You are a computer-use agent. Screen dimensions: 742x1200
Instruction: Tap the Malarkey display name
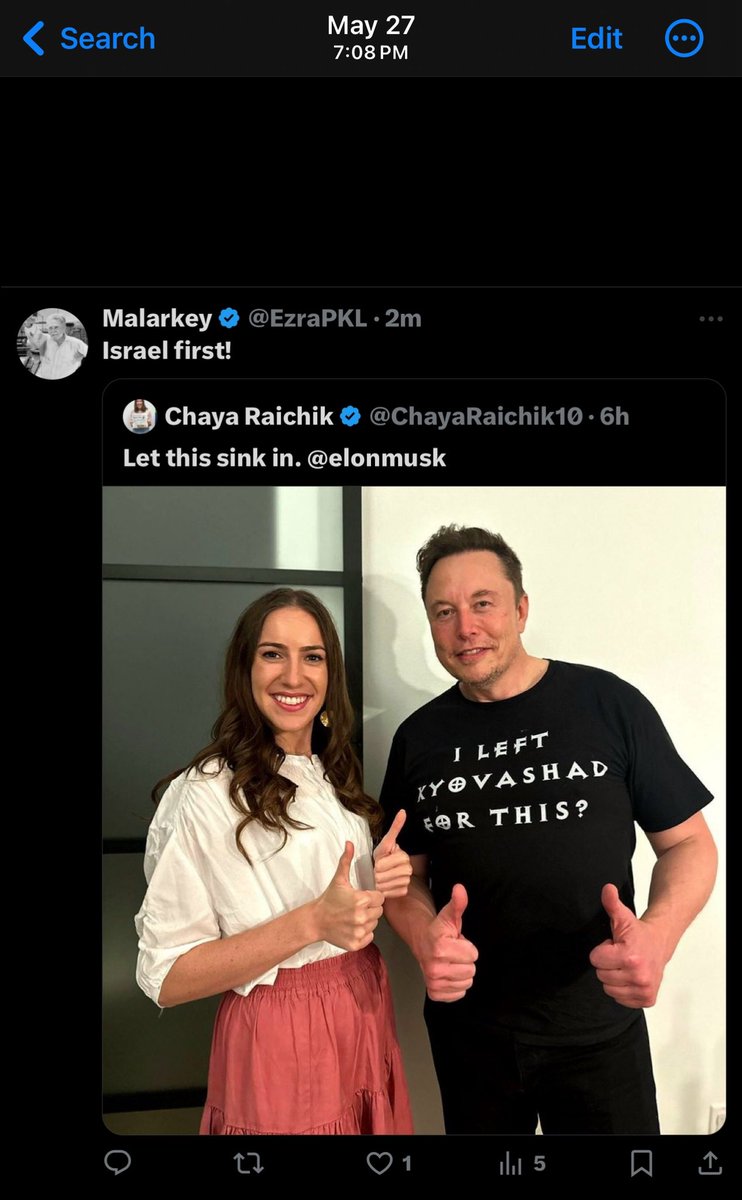157,318
